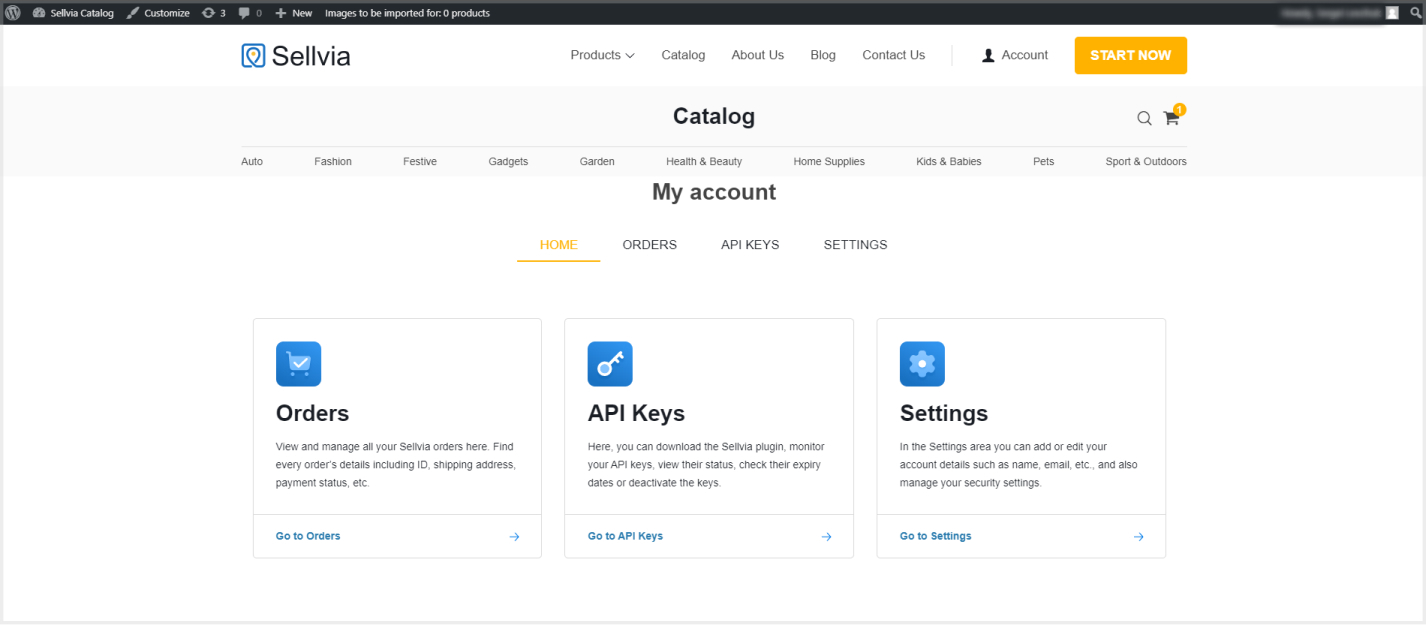The image size is (1426, 625).
Task: Go to the Sellvia logo home link
Action: (296, 56)
